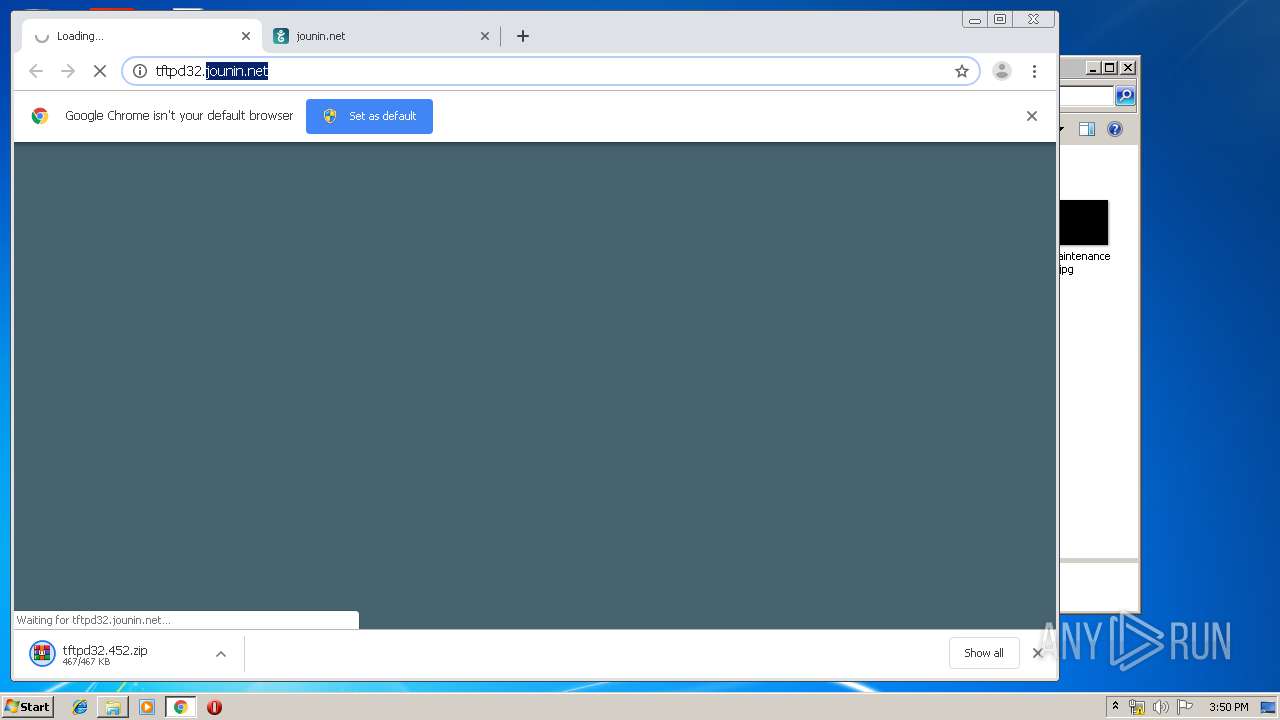The image size is (1280, 720).
Task: Minimize the Chrome window
Action: click(975, 19)
